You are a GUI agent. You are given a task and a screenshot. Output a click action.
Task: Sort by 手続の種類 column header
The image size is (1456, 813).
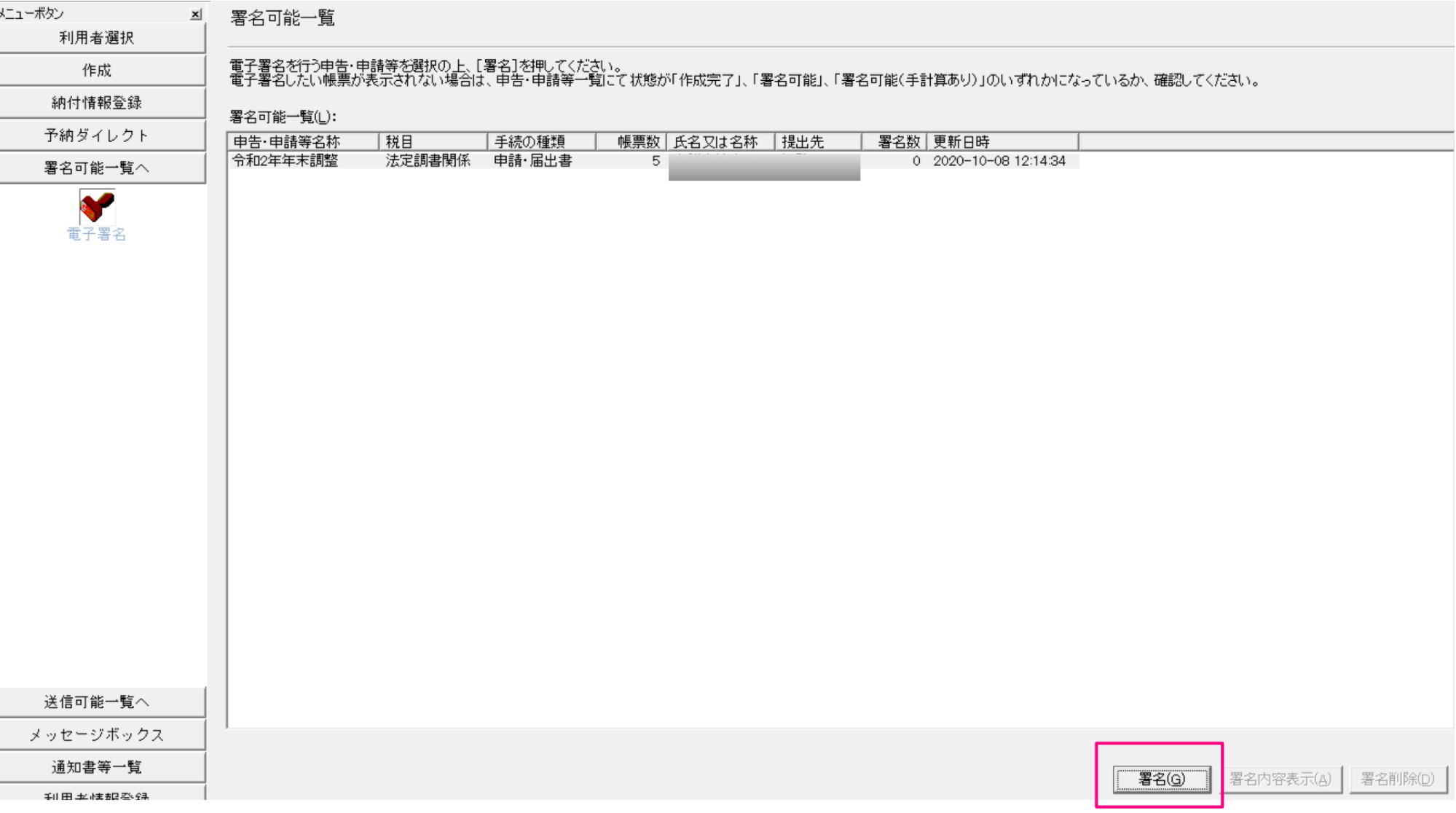pos(541,142)
